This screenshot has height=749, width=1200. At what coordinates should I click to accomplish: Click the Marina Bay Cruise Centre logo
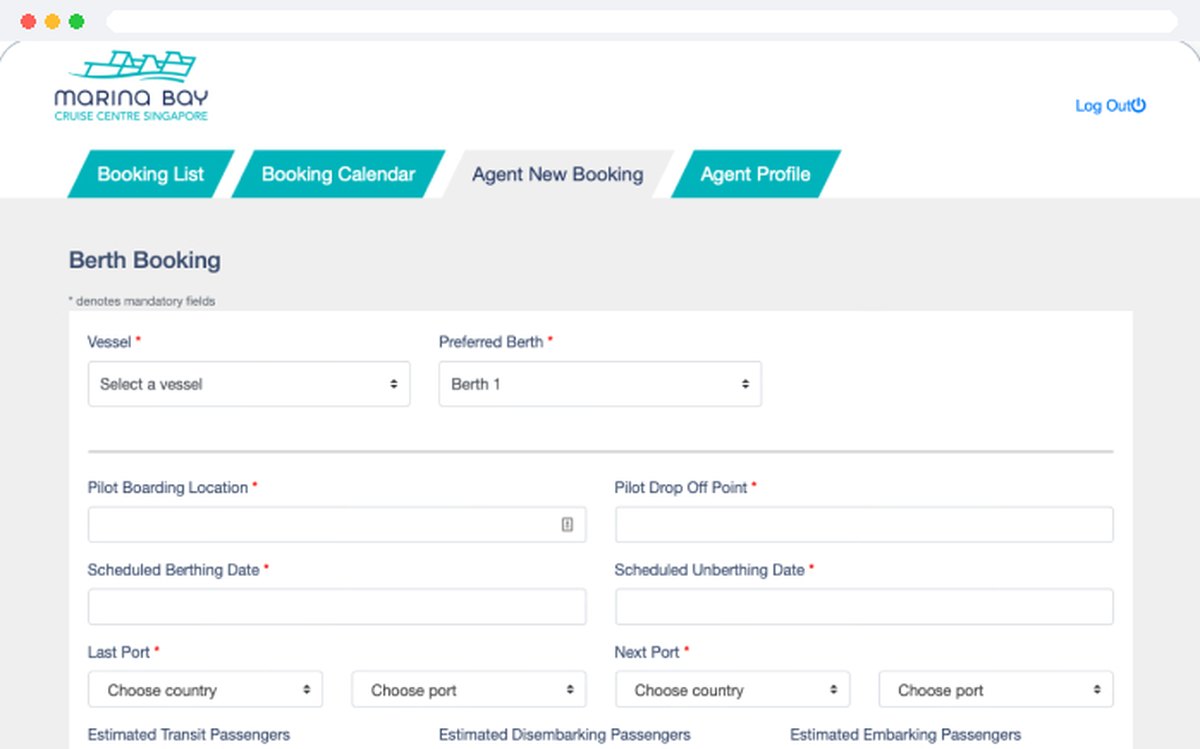coord(131,86)
